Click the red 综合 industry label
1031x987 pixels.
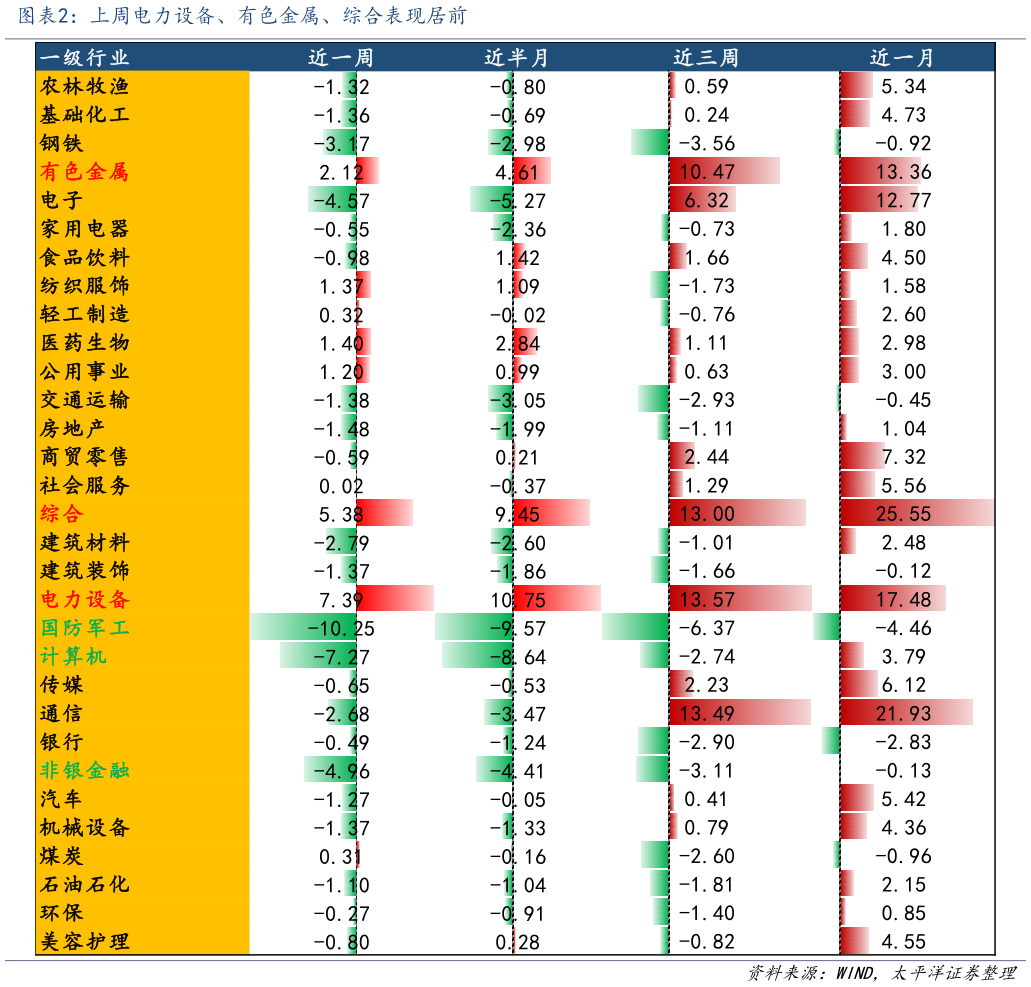tap(62, 514)
